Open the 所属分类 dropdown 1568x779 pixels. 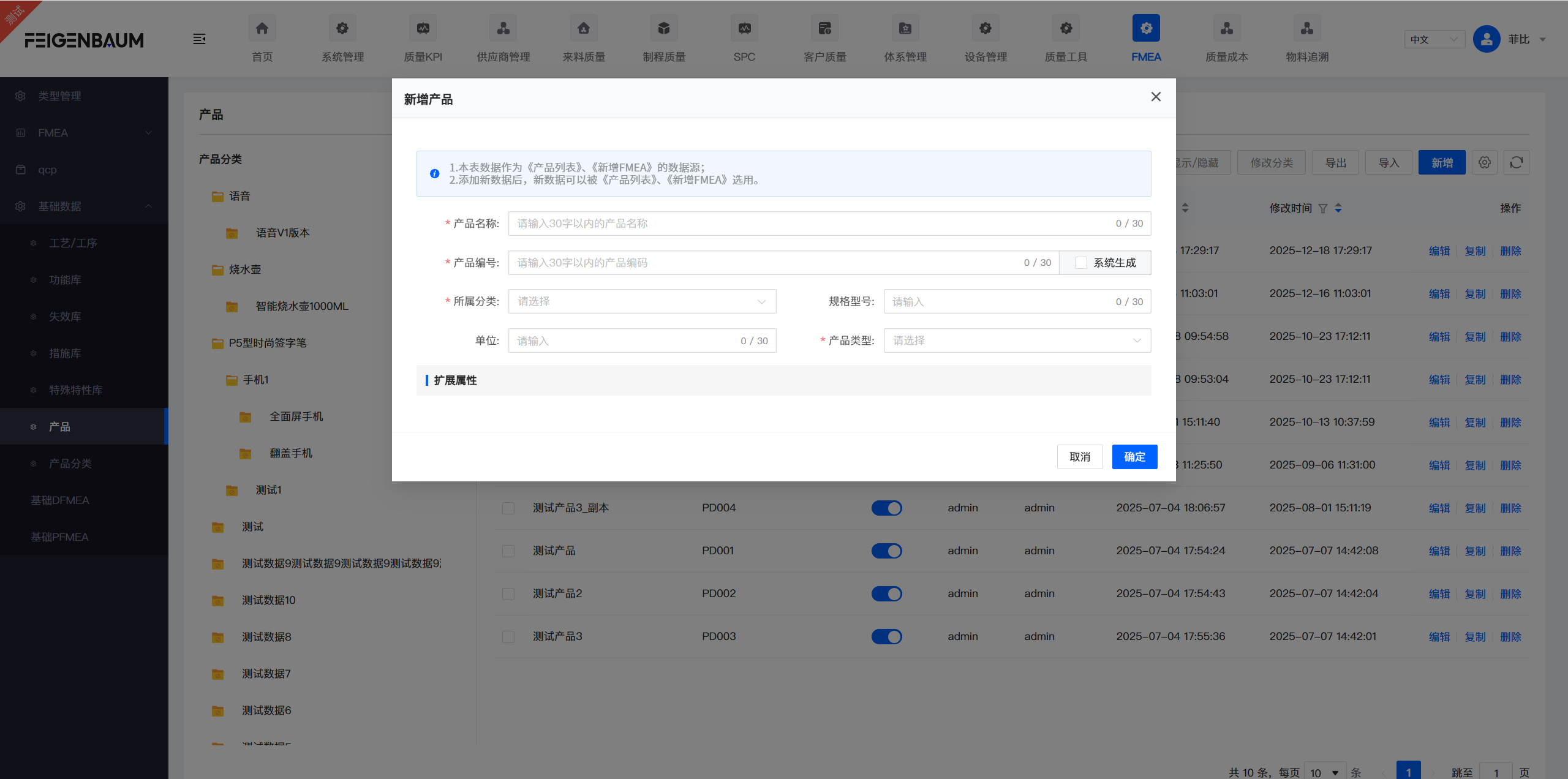click(641, 301)
